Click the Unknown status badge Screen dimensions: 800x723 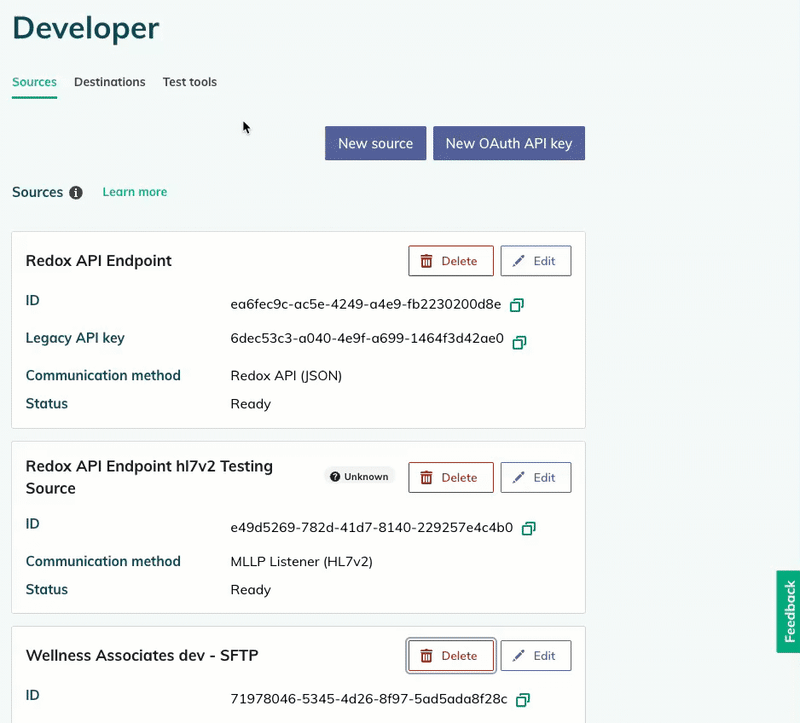click(359, 477)
